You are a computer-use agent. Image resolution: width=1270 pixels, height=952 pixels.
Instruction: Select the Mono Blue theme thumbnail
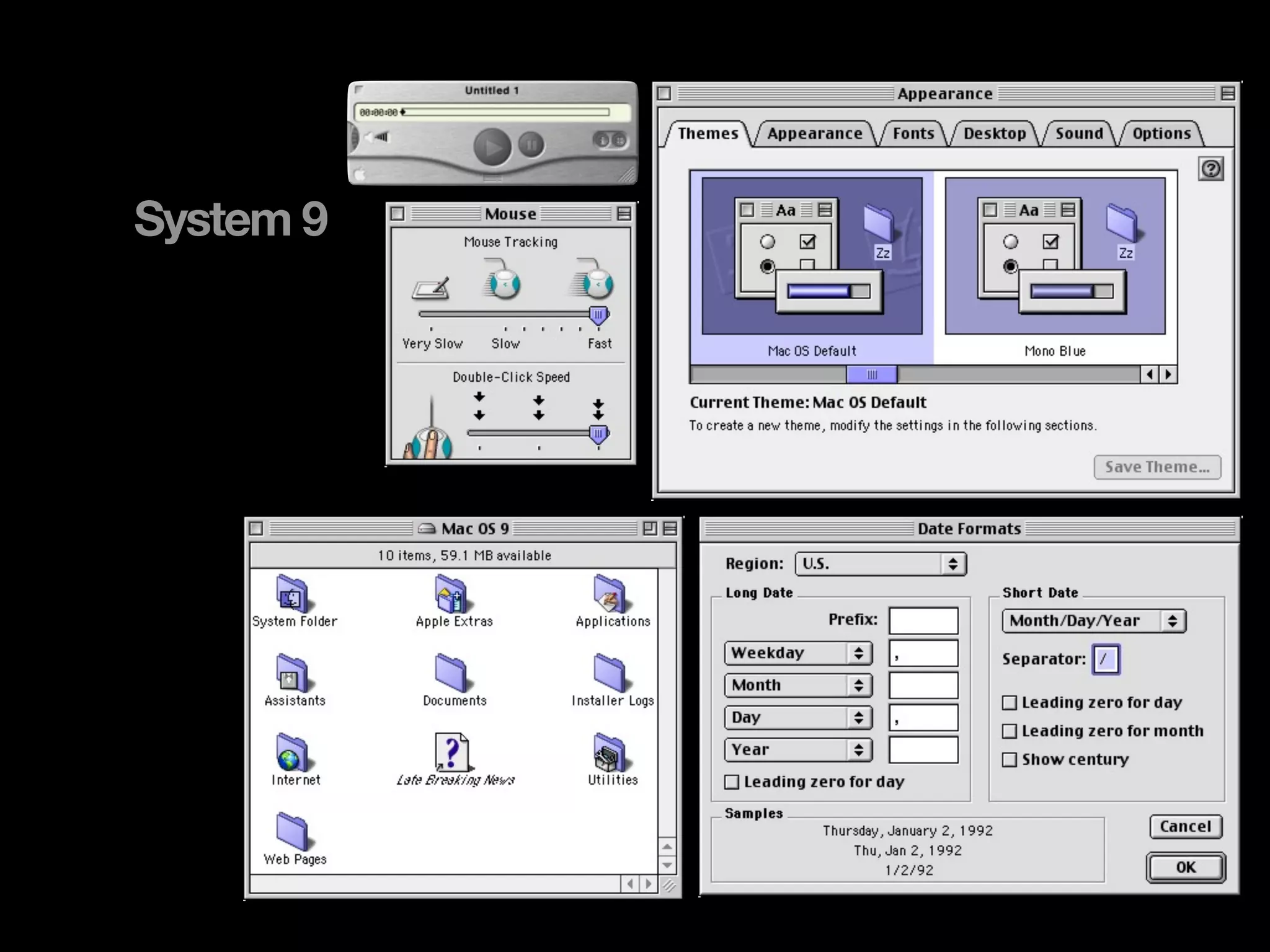(1055, 256)
